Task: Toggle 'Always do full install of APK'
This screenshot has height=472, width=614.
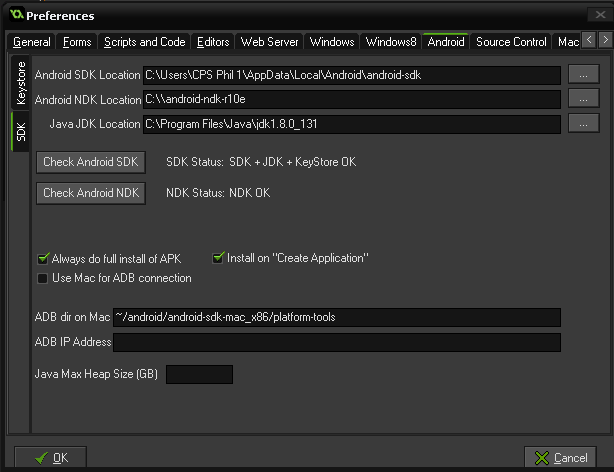Action: tap(43, 259)
